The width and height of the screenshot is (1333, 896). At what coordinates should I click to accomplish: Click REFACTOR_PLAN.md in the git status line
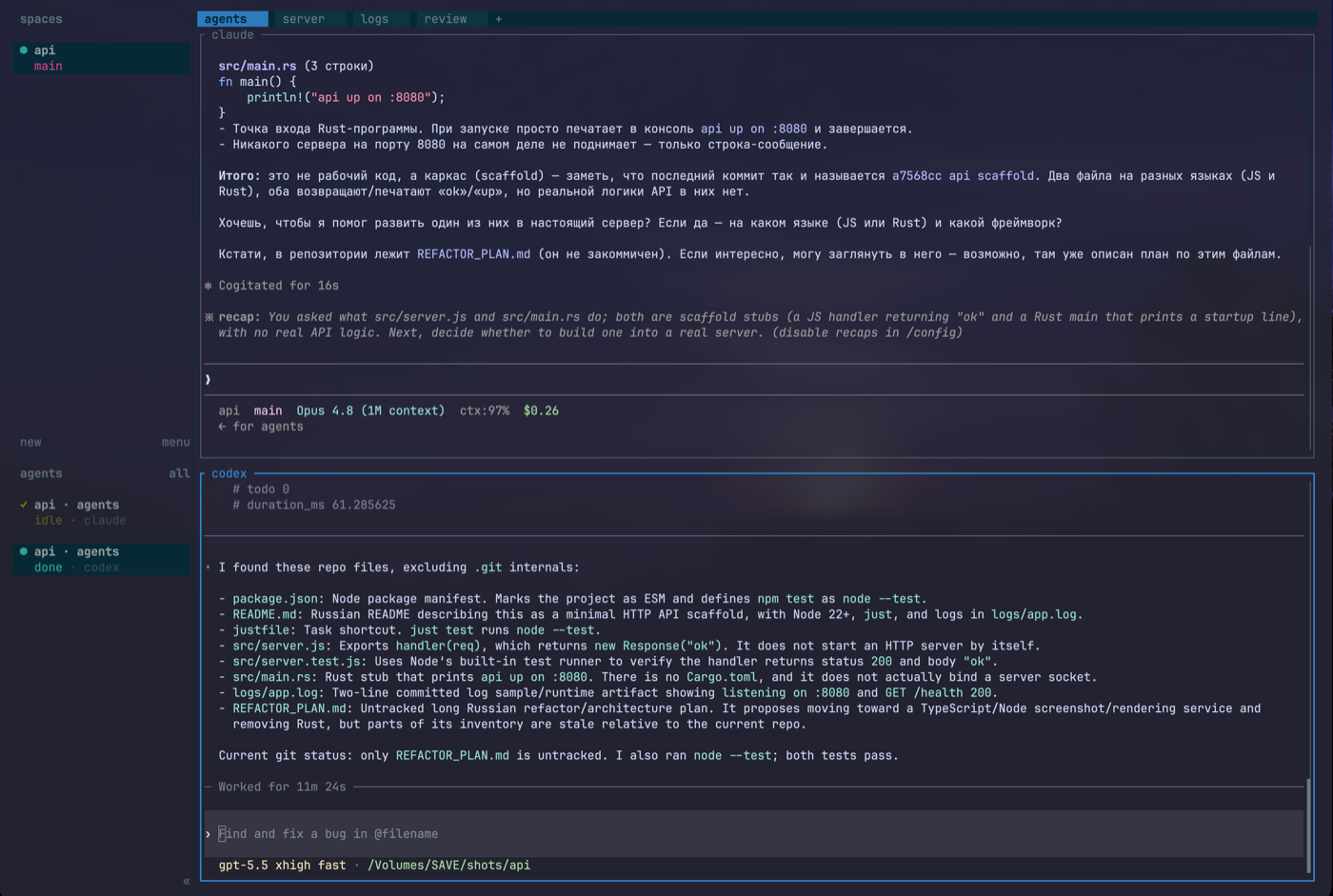click(452, 755)
